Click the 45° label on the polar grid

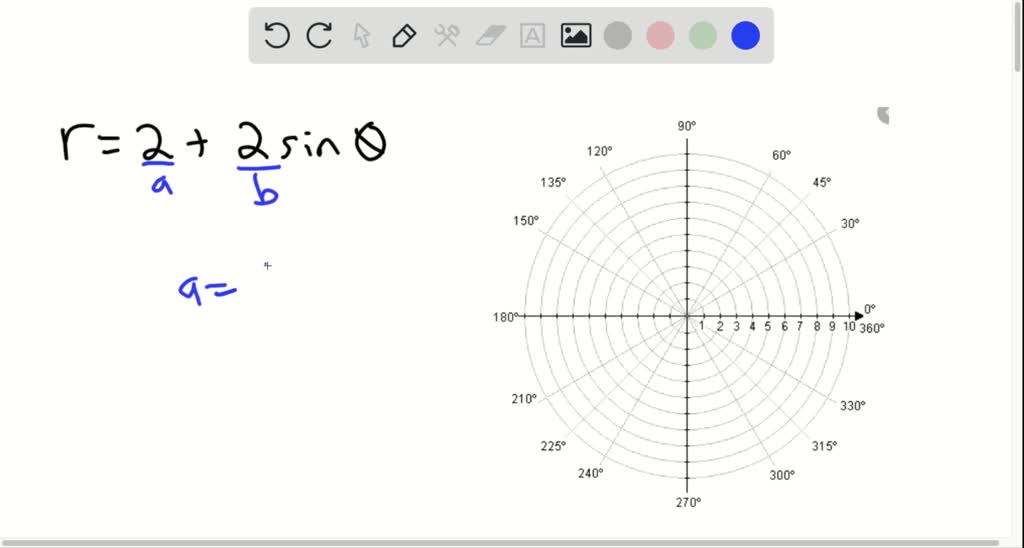tap(822, 183)
